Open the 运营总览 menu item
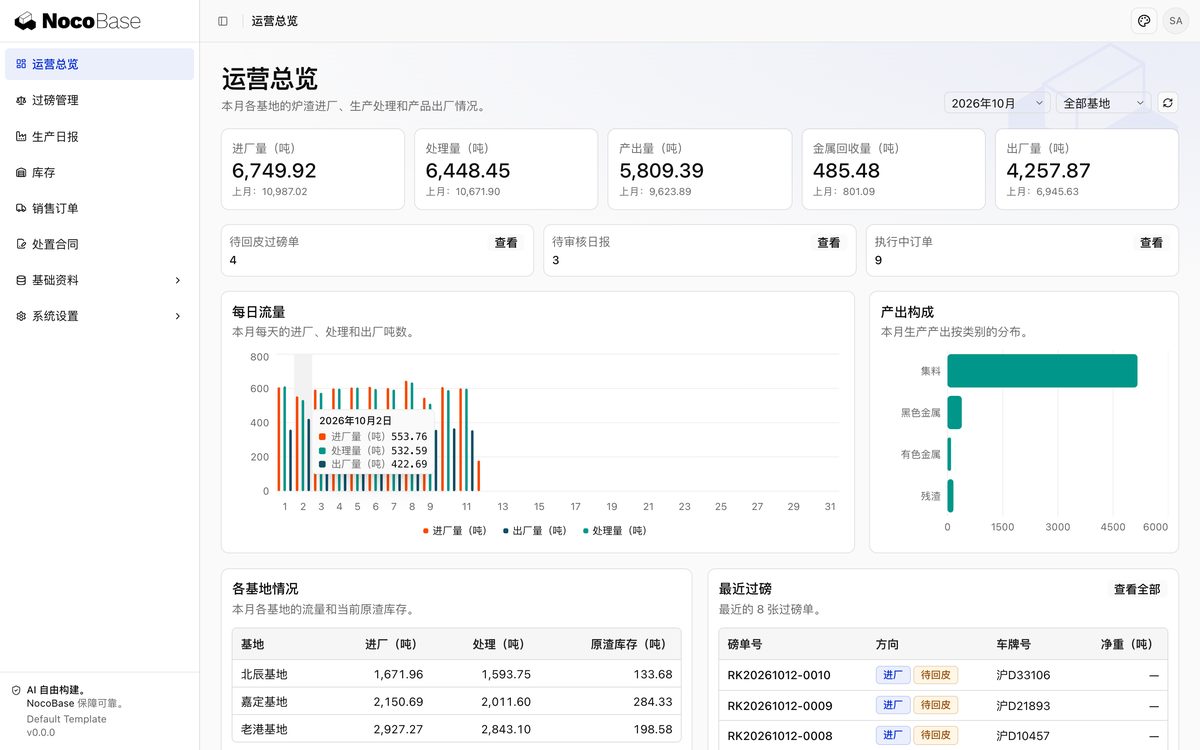This screenshot has height=750, width=1200. (x=99, y=64)
